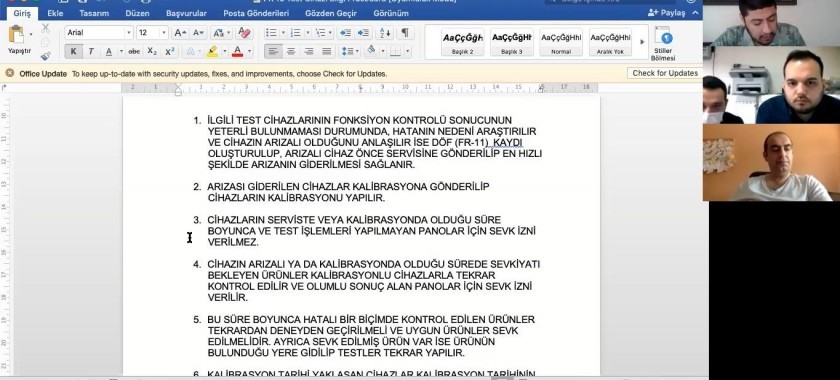Switch to the Düzen tab
840x380 pixels.
[138, 13]
